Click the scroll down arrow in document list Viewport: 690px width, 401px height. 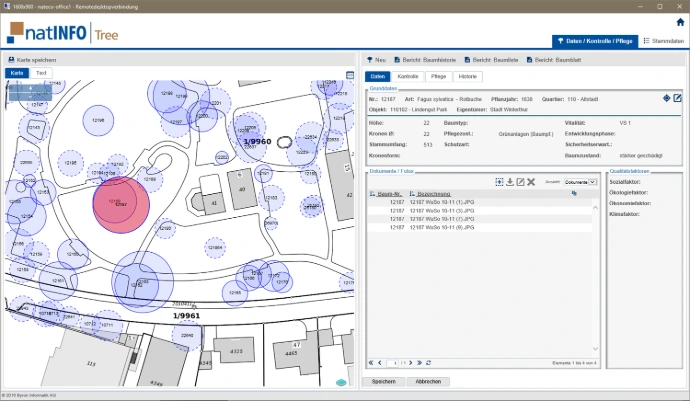(595, 349)
